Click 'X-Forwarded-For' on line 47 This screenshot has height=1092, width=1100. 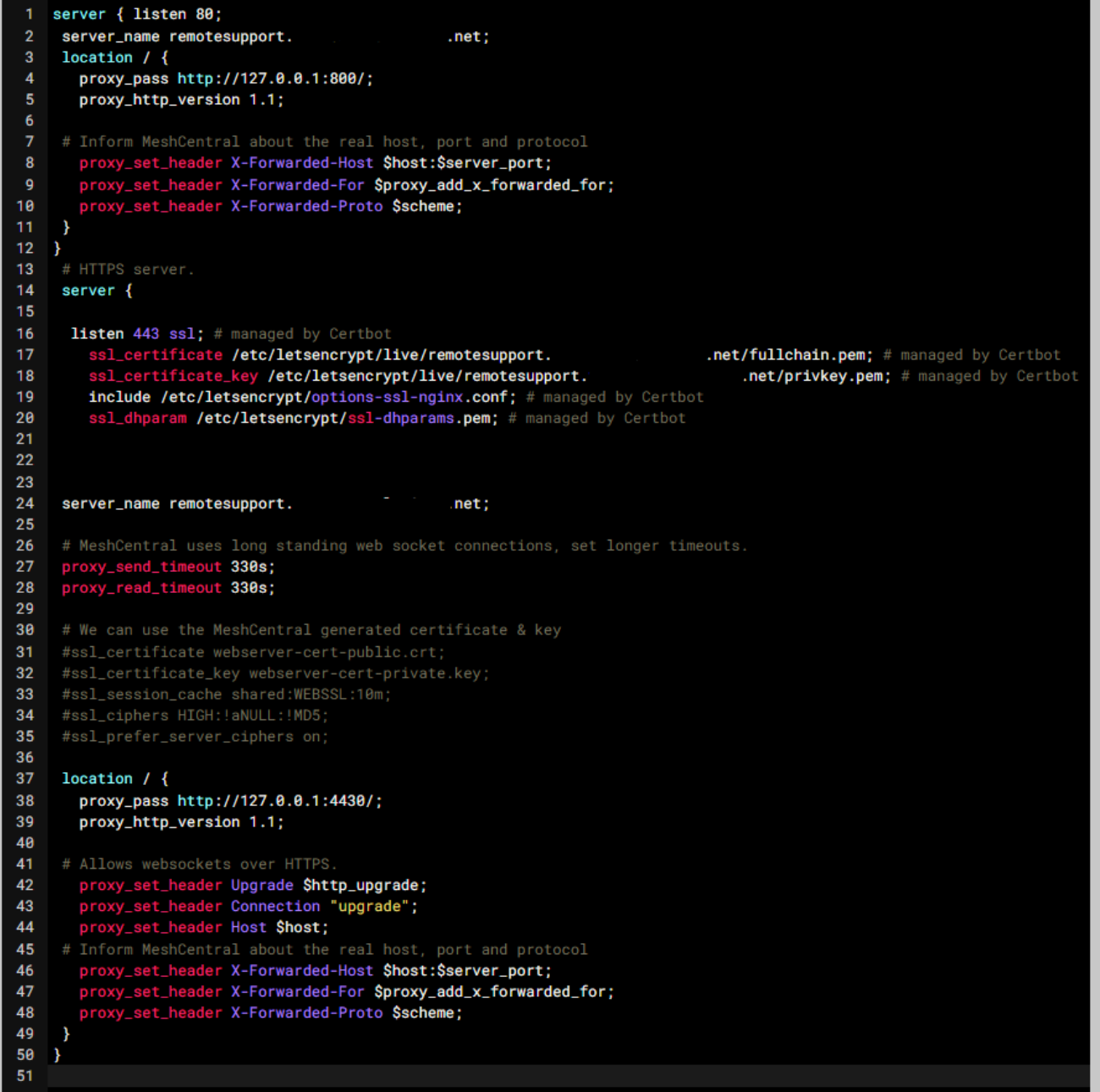(x=298, y=992)
